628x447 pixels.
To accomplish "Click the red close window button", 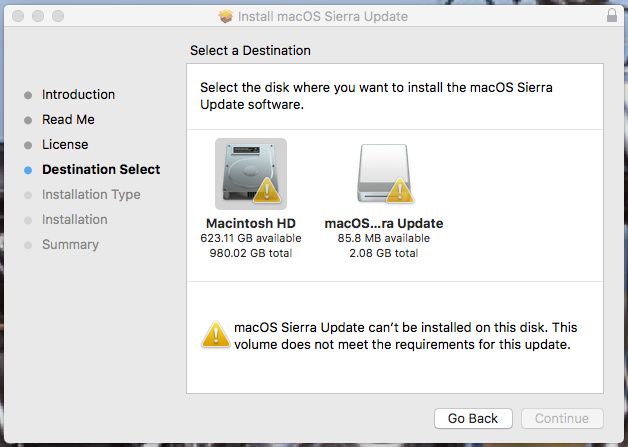I will tap(16, 17).
